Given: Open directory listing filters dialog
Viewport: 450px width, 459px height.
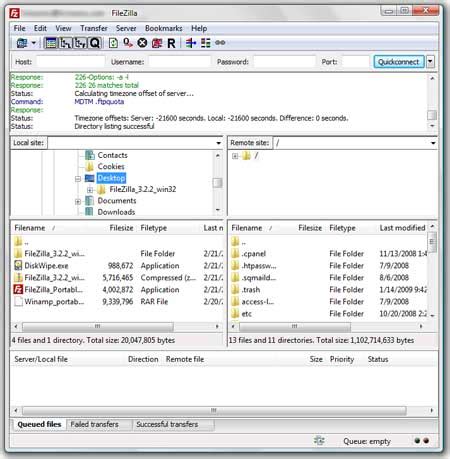Looking at the screenshot, I should tap(191, 43).
